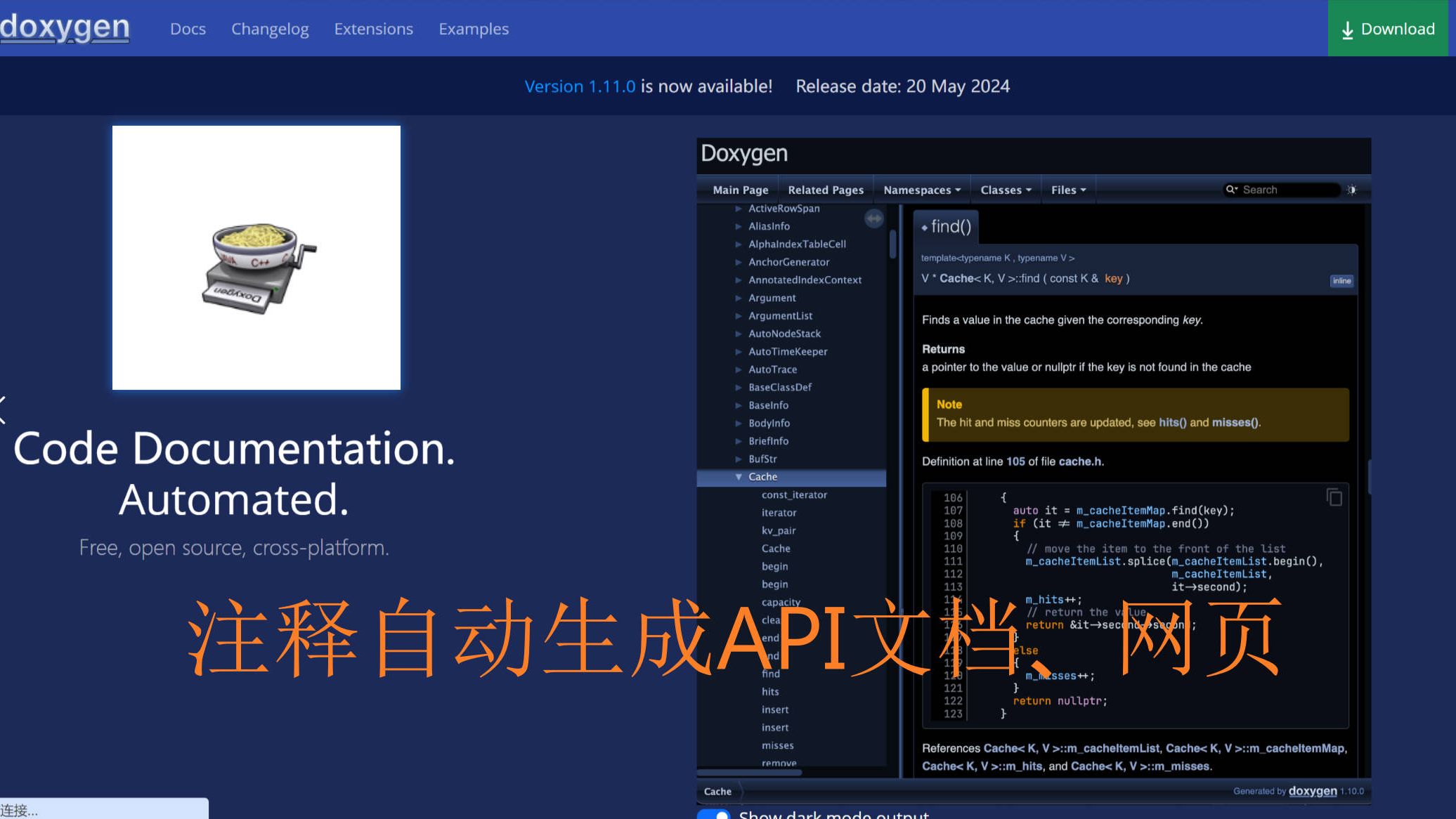Select BodyInfo in the class tree

769,423
